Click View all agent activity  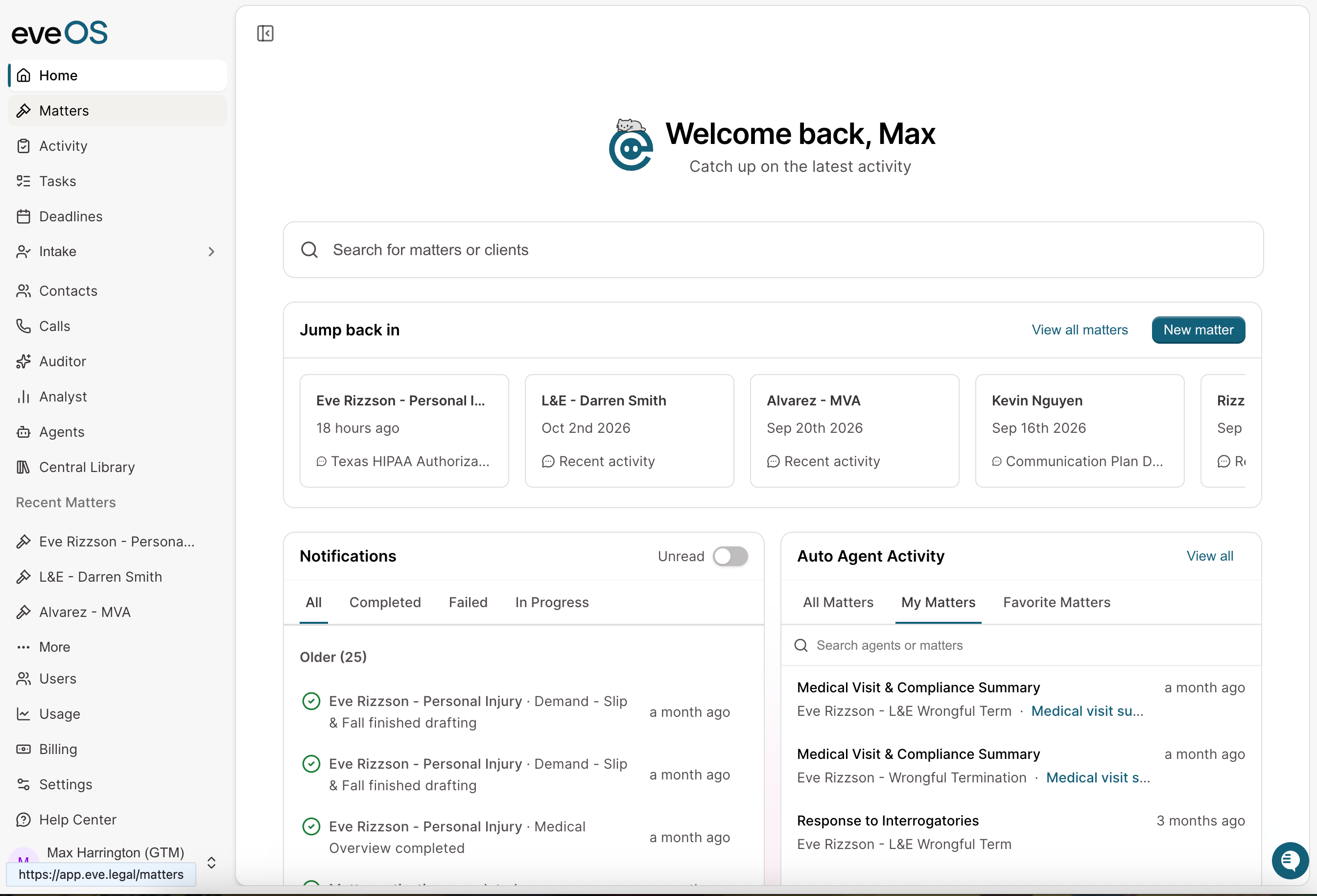tap(1209, 556)
